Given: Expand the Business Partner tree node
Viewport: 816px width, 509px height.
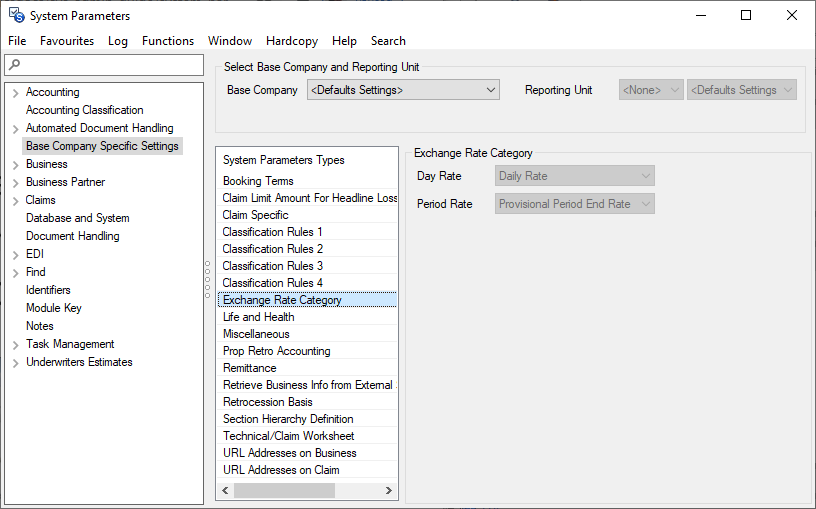Looking at the screenshot, I should pos(15,183).
